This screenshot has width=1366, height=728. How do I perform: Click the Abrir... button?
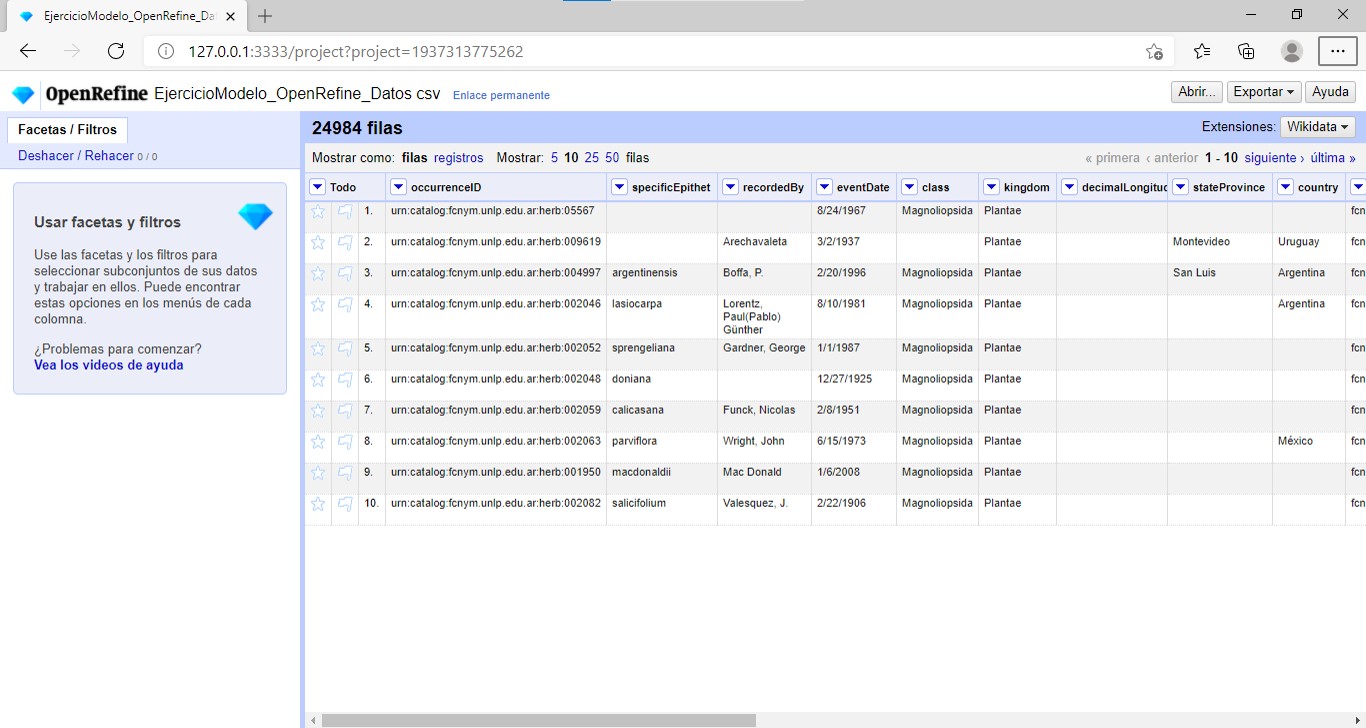[x=1197, y=92]
